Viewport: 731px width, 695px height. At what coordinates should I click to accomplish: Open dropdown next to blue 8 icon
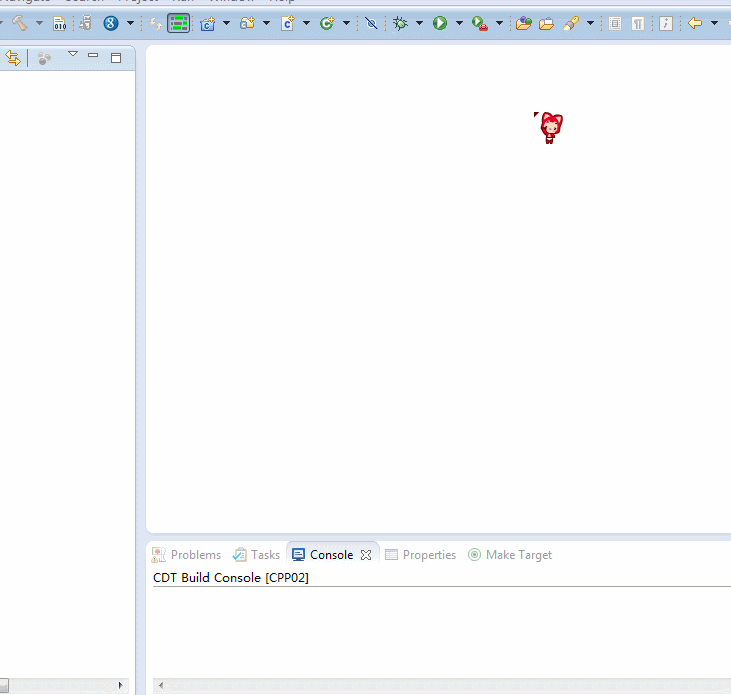(131, 23)
